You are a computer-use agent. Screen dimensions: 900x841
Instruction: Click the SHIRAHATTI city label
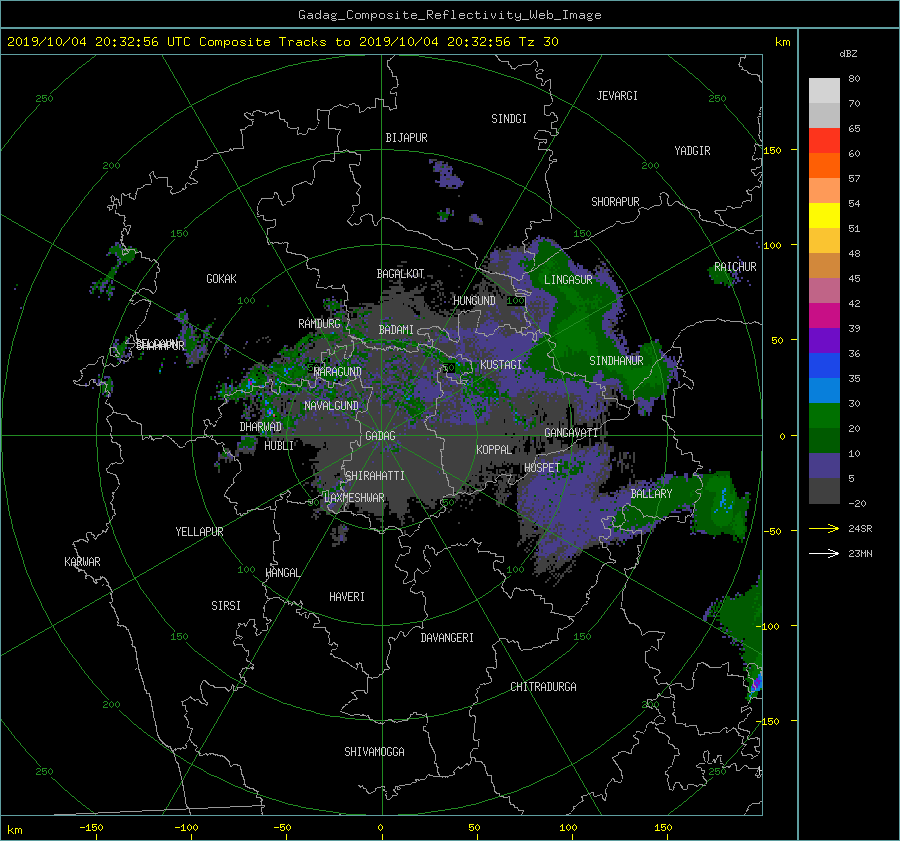pyautogui.click(x=375, y=476)
